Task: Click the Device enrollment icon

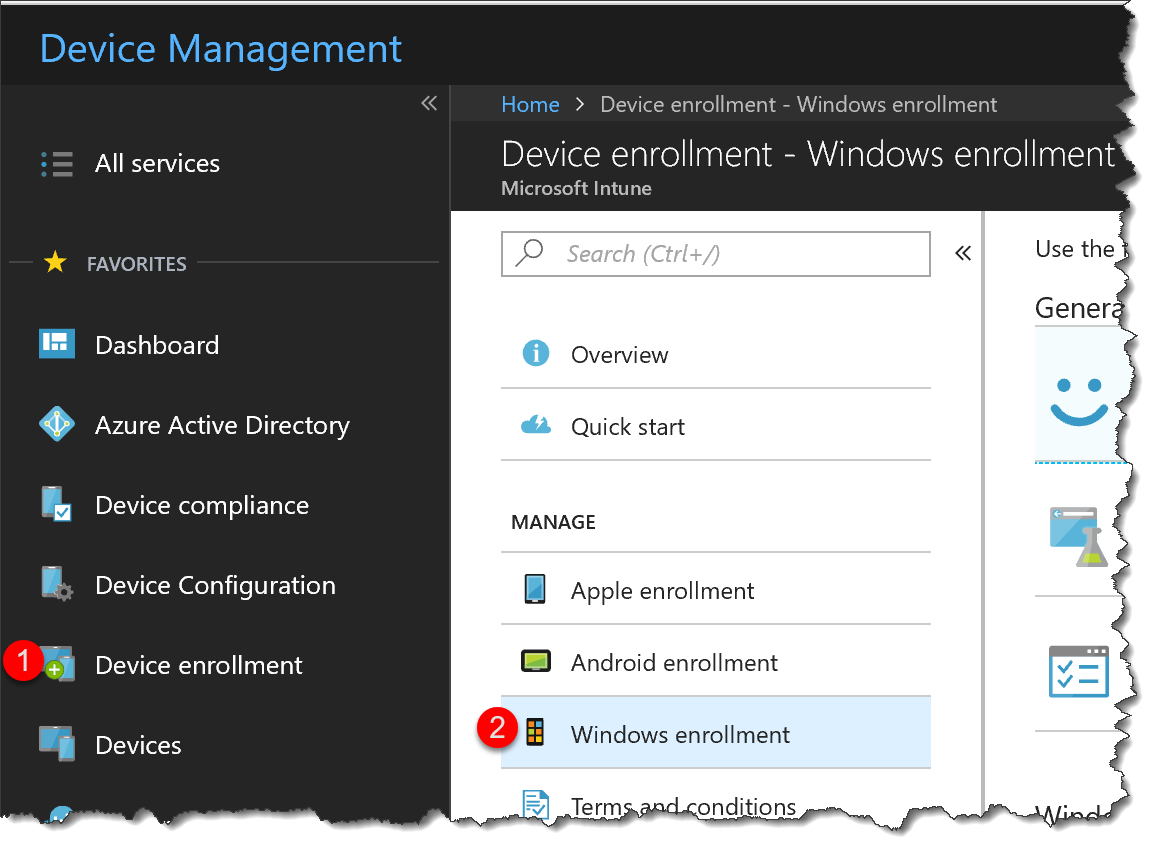Action: [57, 664]
